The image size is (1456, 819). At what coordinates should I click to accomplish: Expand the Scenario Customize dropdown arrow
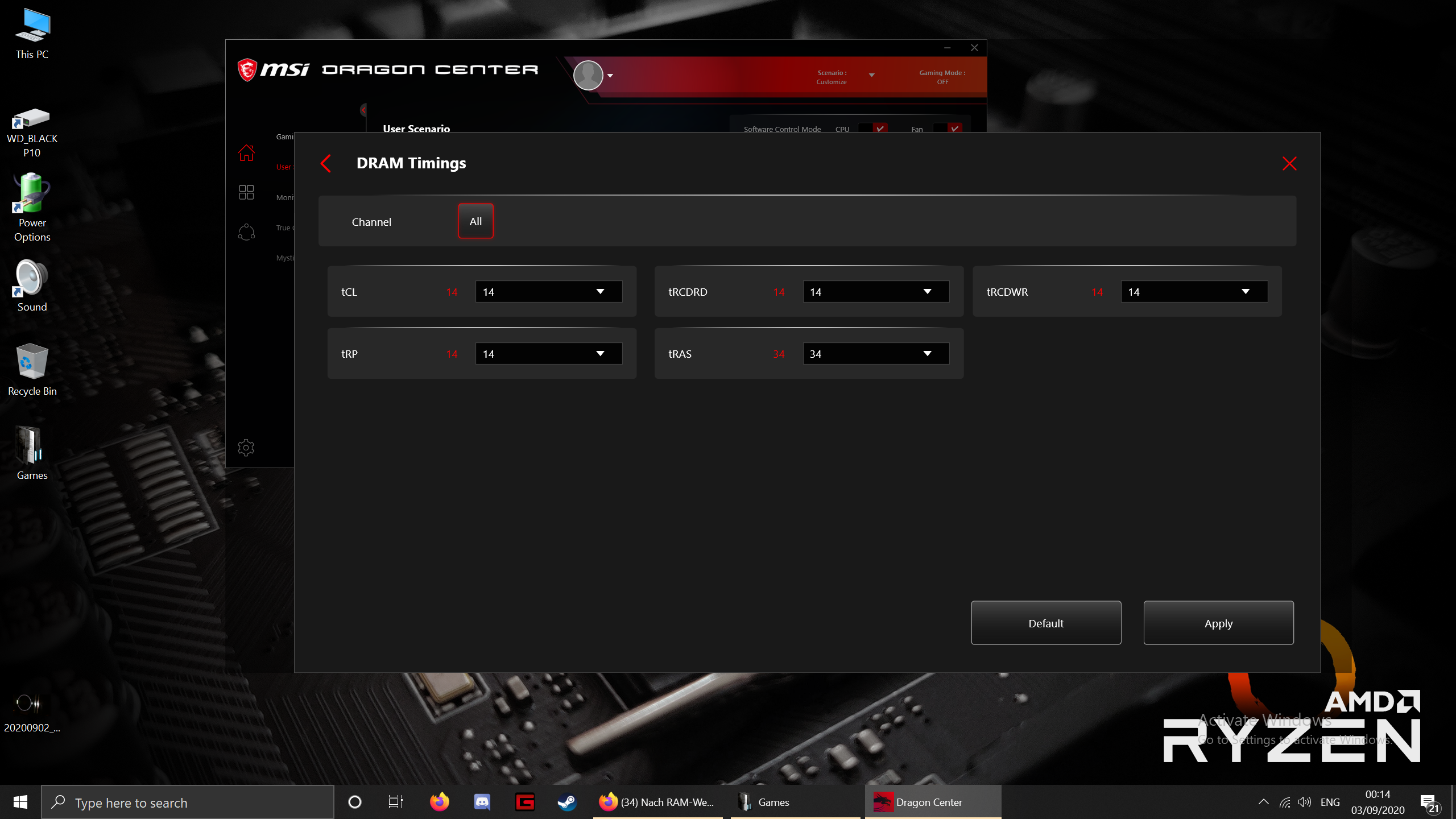pos(871,75)
